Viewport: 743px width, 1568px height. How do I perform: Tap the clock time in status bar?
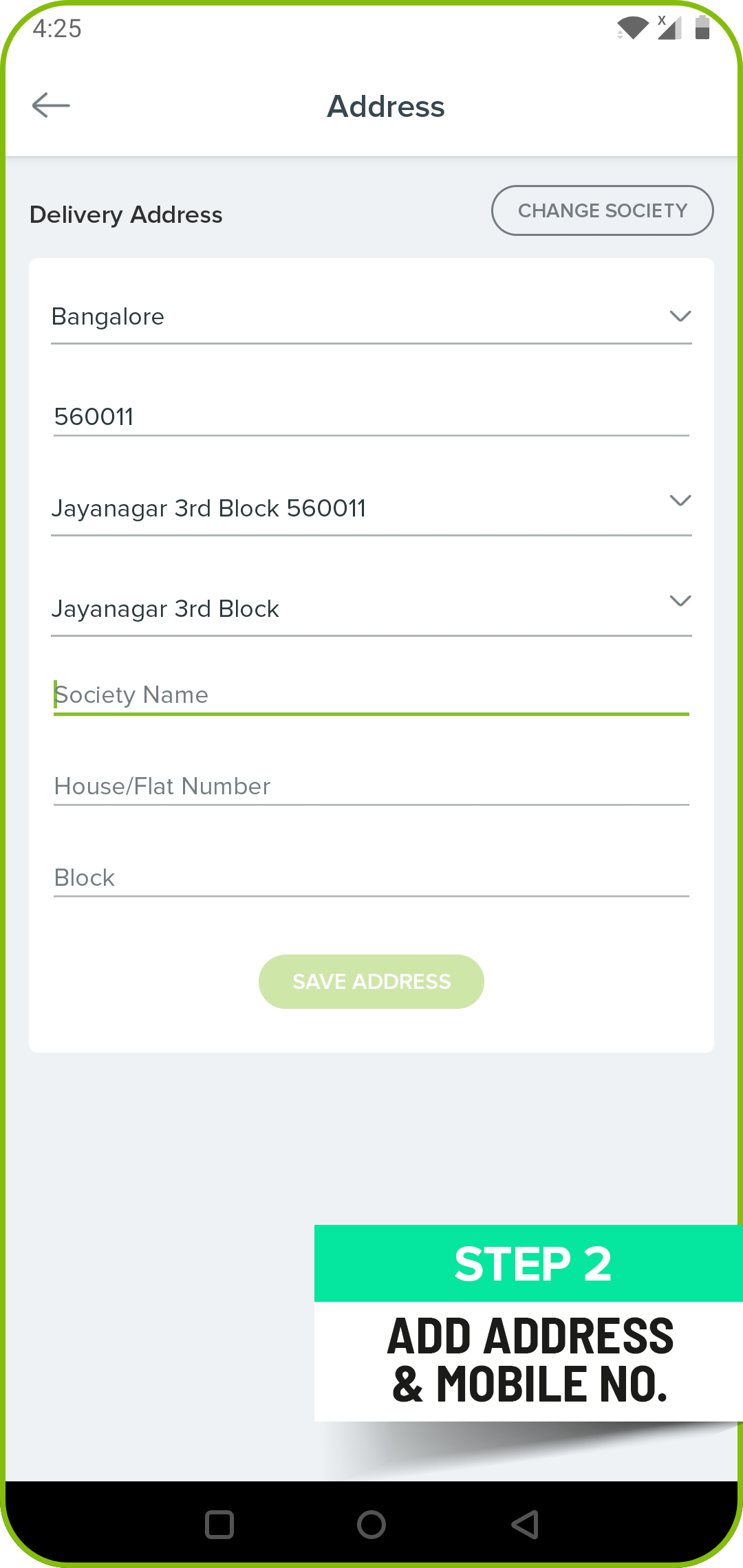[x=57, y=28]
